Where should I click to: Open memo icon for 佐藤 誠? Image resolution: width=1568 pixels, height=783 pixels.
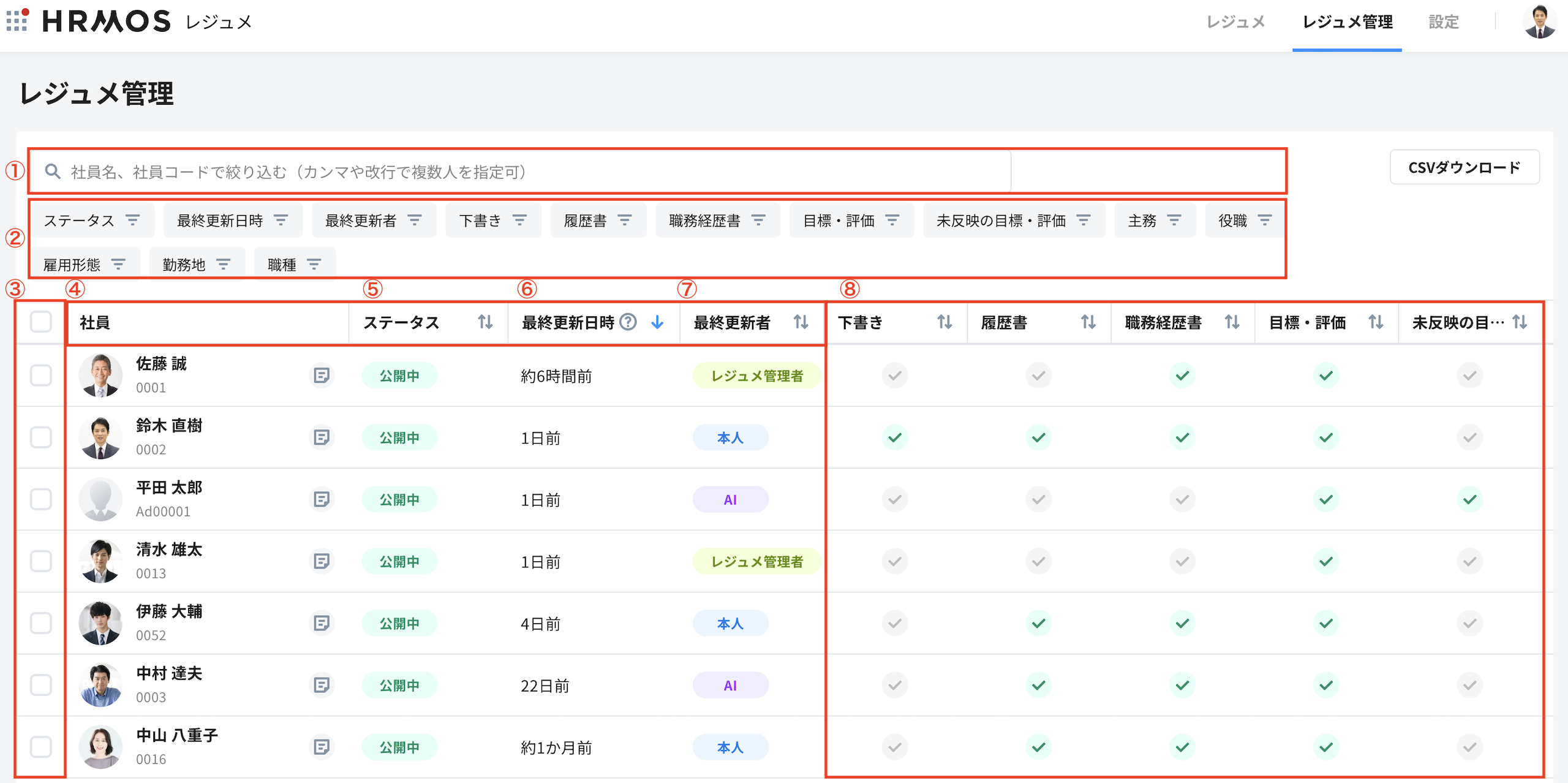(x=321, y=375)
